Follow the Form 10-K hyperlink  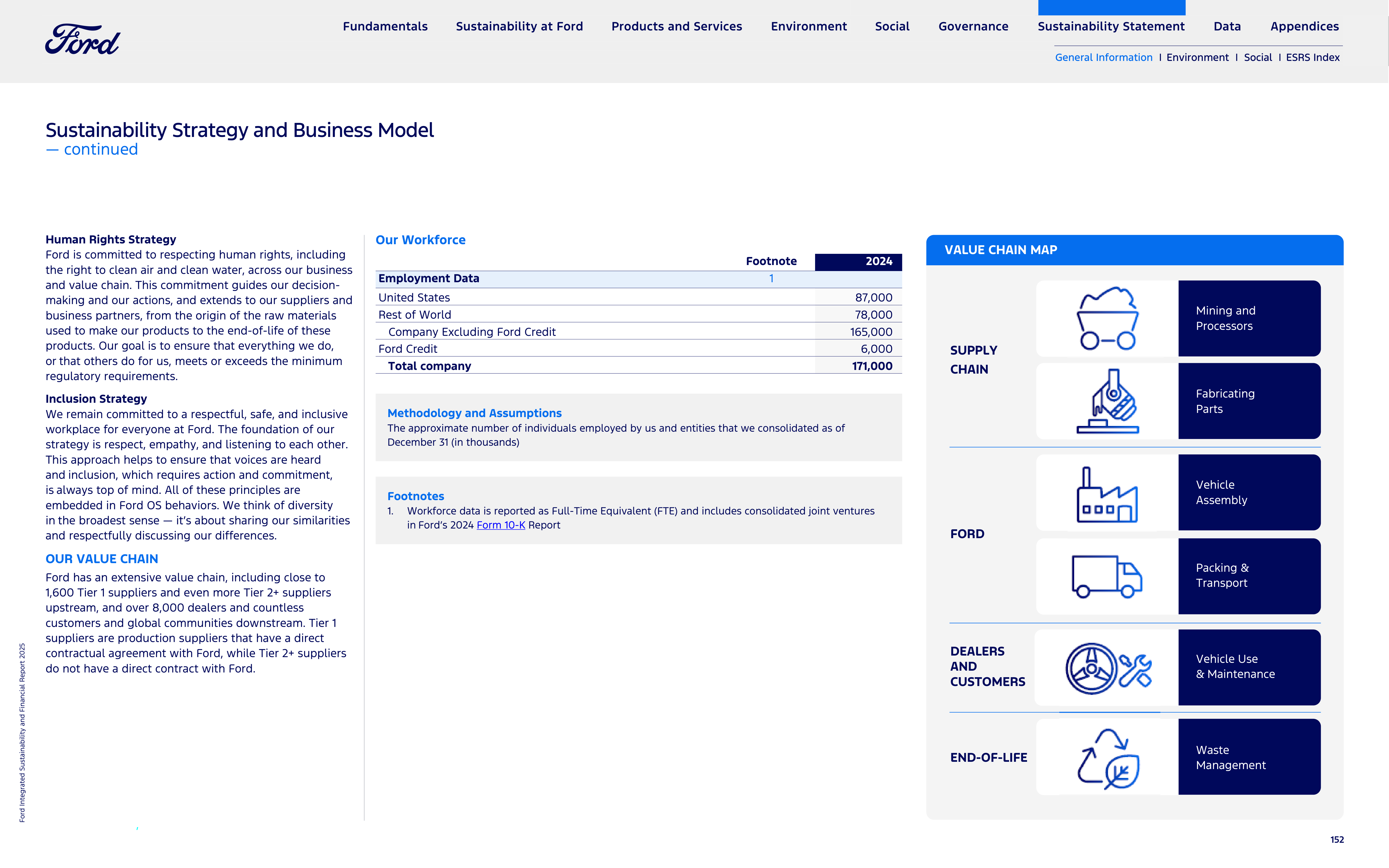point(501,525)
